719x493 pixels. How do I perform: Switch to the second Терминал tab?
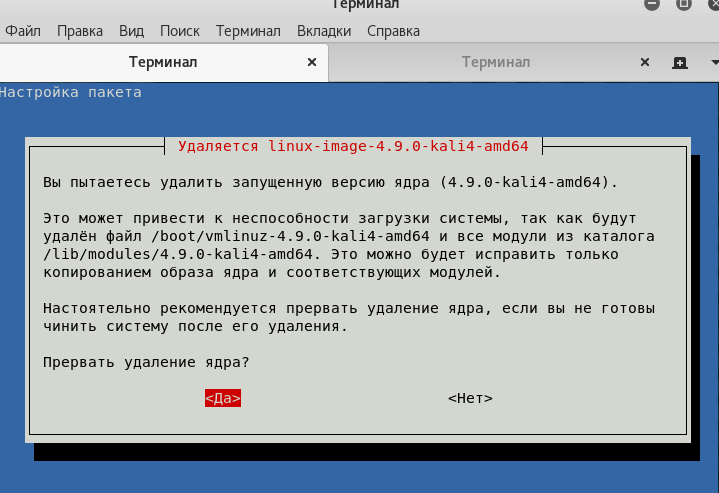coord(496,62)
